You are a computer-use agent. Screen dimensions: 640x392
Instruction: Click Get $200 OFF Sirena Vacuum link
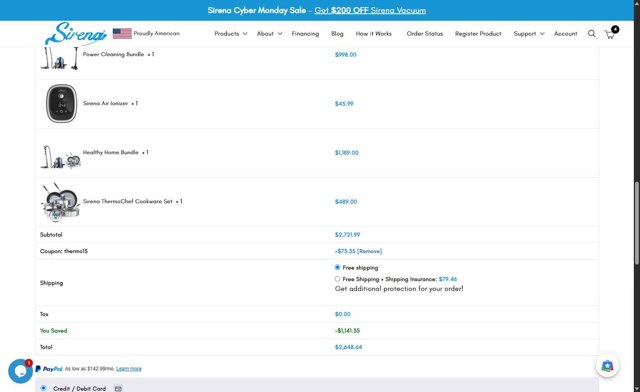pyautogui.click(x=370, y=10)
